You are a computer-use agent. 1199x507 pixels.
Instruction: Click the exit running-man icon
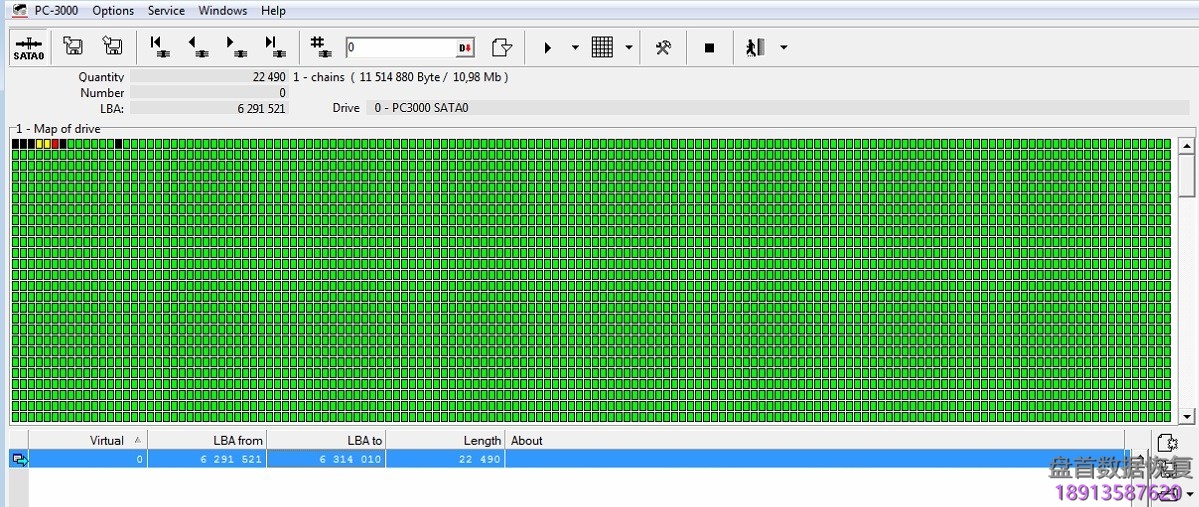tap(755, 47)
